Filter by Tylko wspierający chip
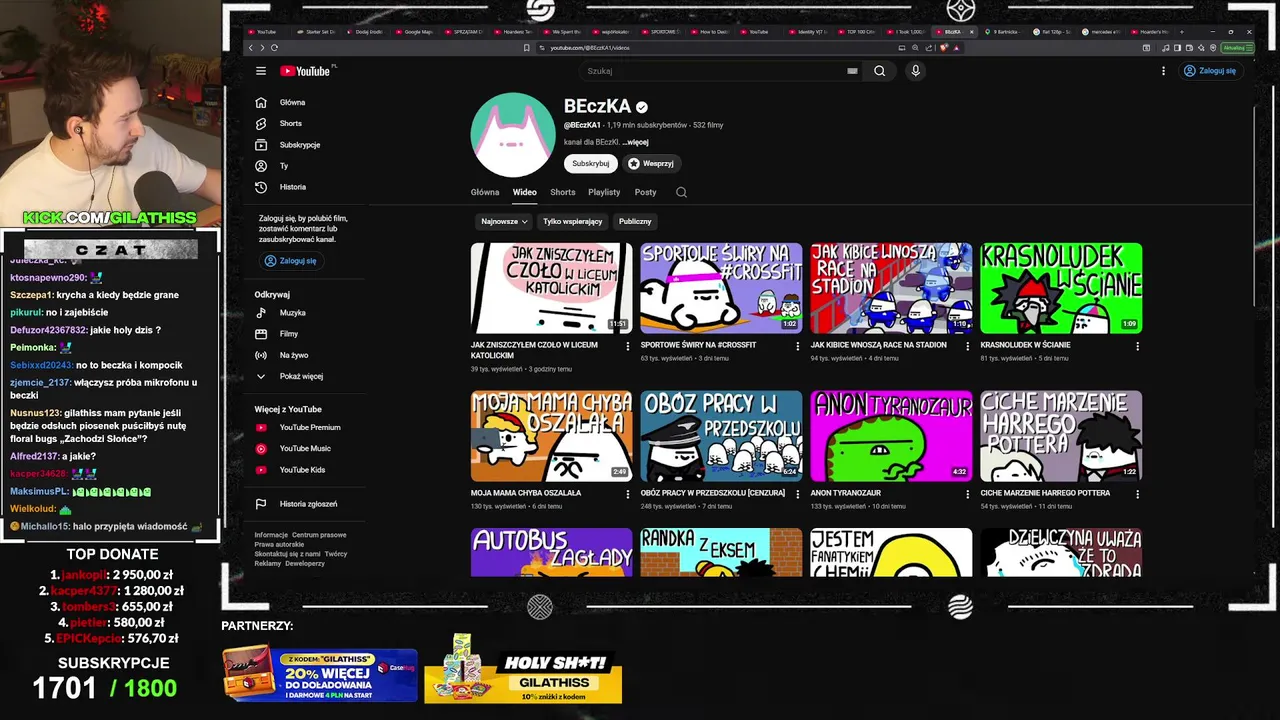1280x720 pixels. (x=573, y=221)
